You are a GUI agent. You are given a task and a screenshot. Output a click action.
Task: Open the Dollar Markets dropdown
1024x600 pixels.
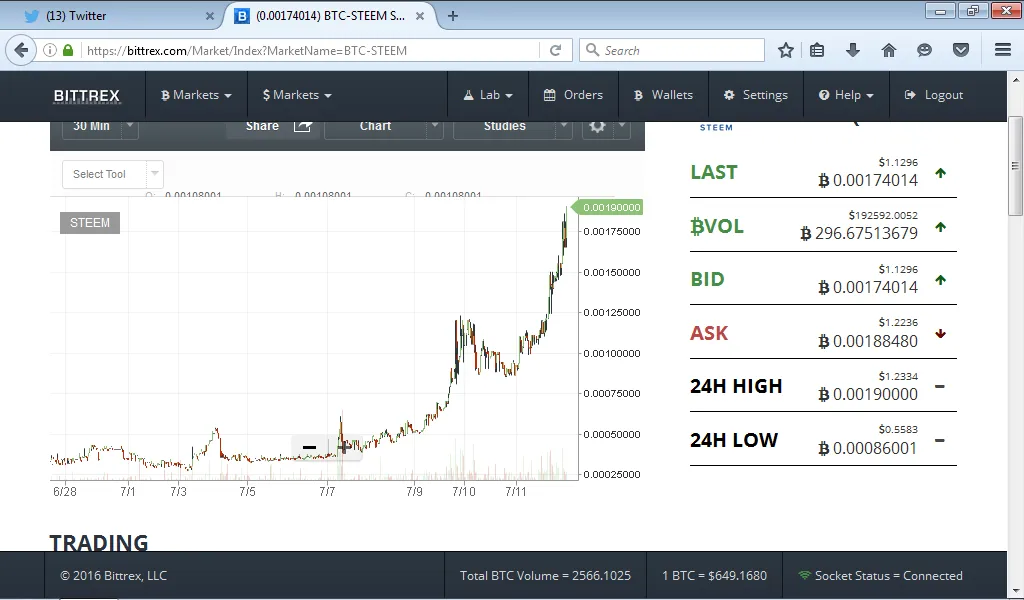[x=297, y=95]
